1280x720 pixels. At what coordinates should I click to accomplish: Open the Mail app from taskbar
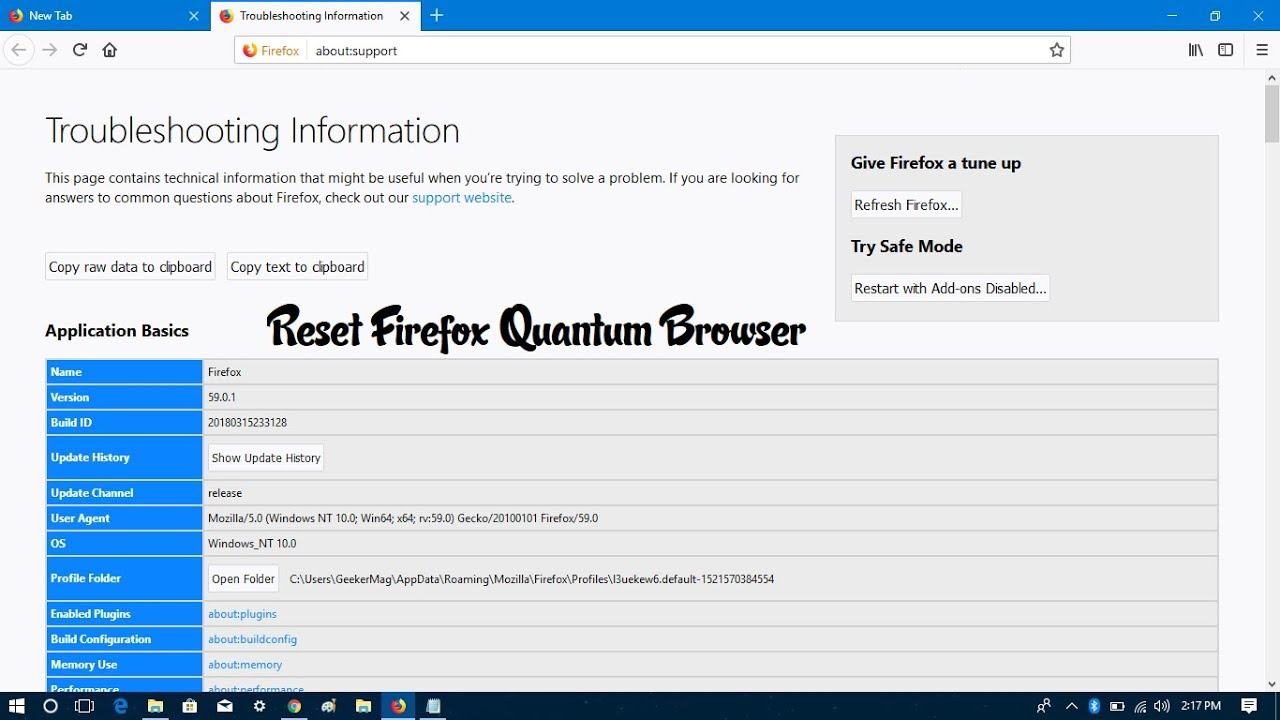tap(225, 706)
